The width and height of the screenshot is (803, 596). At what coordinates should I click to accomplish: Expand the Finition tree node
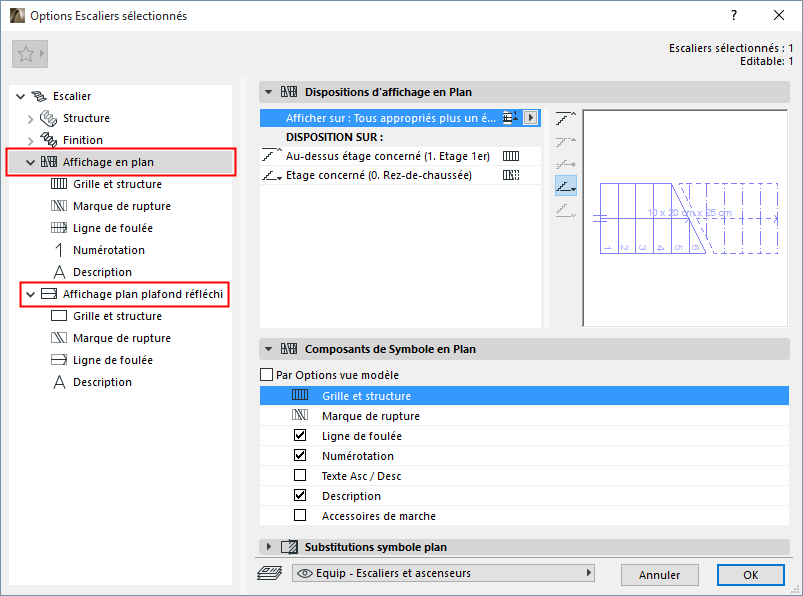30,140
